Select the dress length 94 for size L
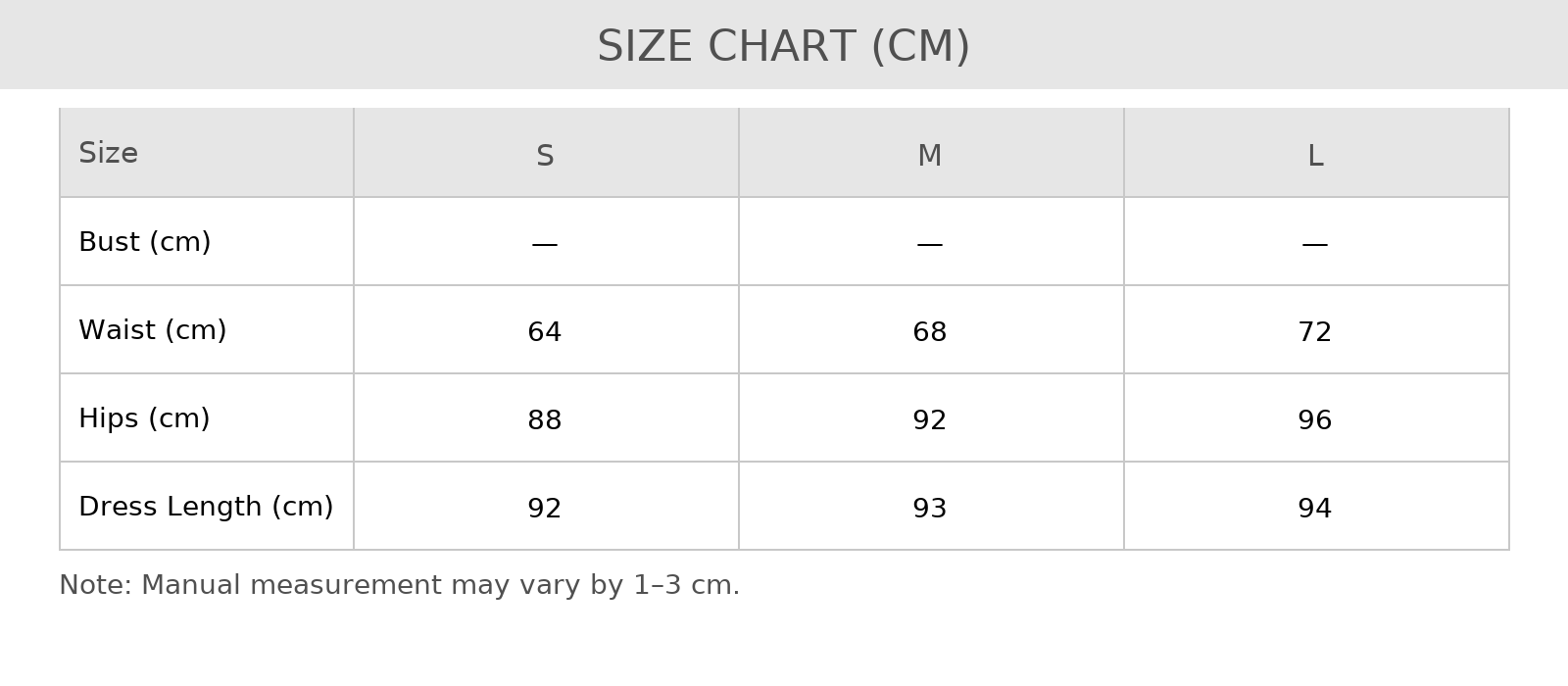The image size is (1568, 686). [x=1315, y=509]
